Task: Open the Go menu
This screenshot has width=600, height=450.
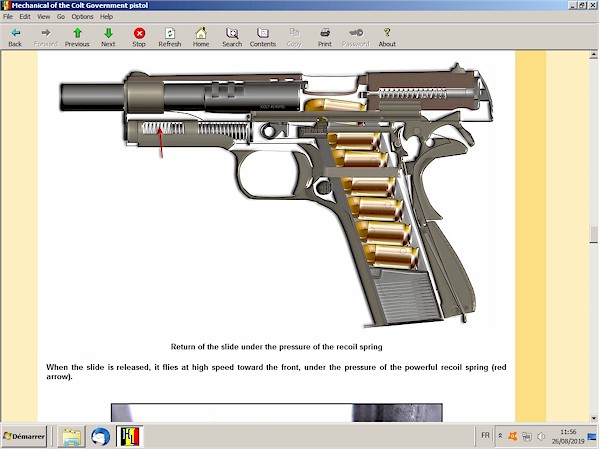Action: point(61,17)
